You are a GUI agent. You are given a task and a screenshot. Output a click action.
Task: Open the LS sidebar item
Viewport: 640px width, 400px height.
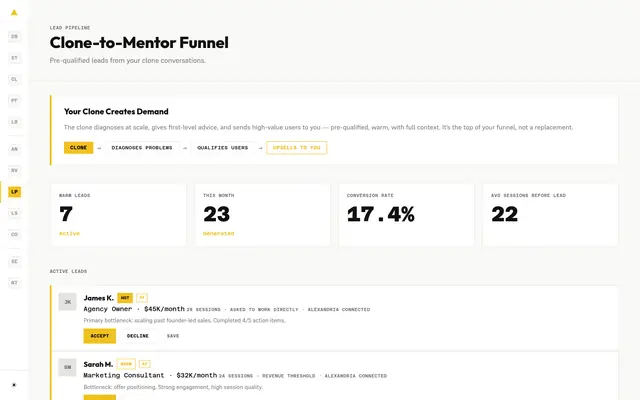14,213
